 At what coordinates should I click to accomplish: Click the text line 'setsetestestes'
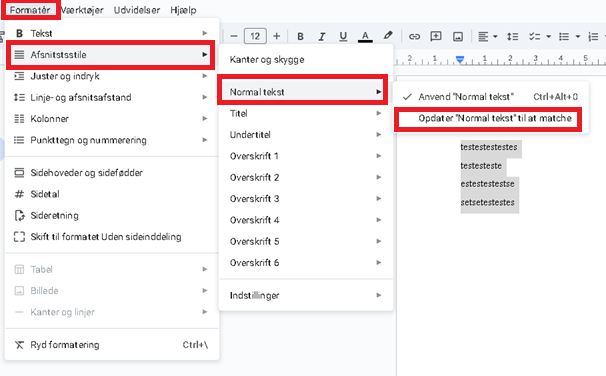pos(487,202)
